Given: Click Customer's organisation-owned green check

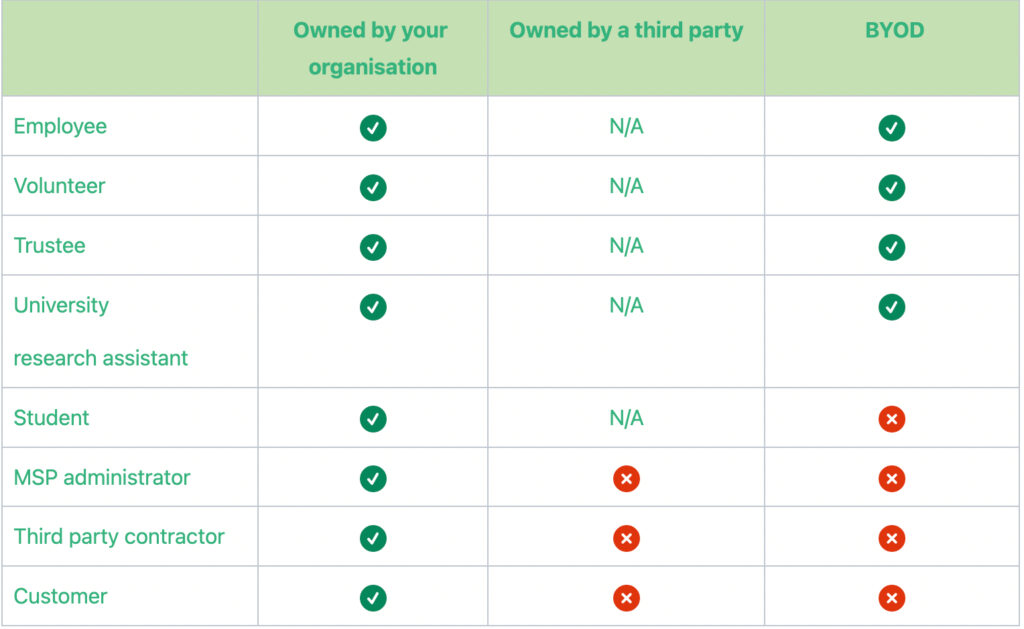Looking at the screenshot, I should (373, 598).
